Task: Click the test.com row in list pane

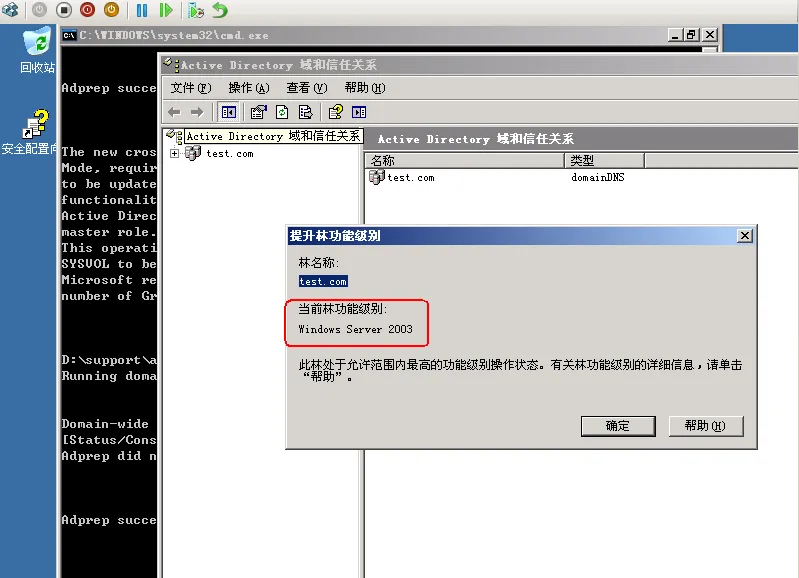Action: coord(411,177)
